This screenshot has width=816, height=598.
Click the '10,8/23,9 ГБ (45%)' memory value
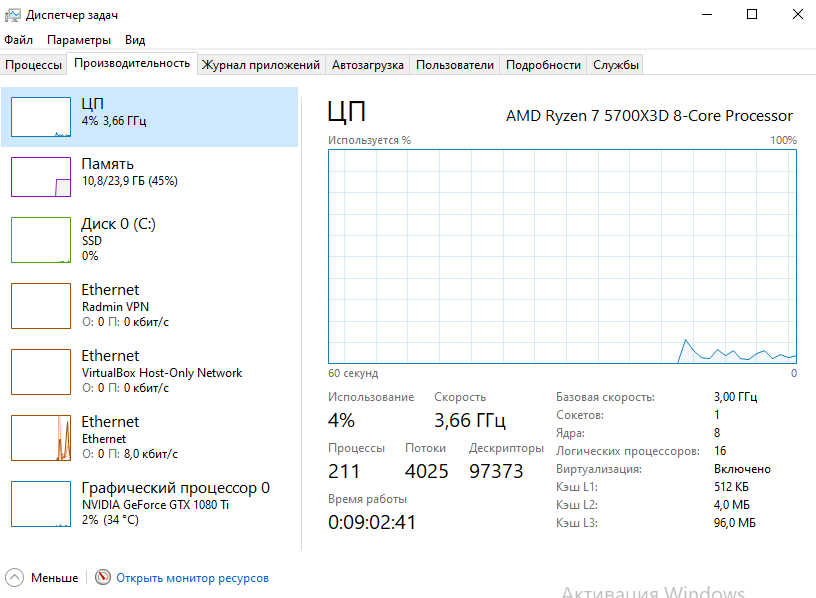coord(130,181)
